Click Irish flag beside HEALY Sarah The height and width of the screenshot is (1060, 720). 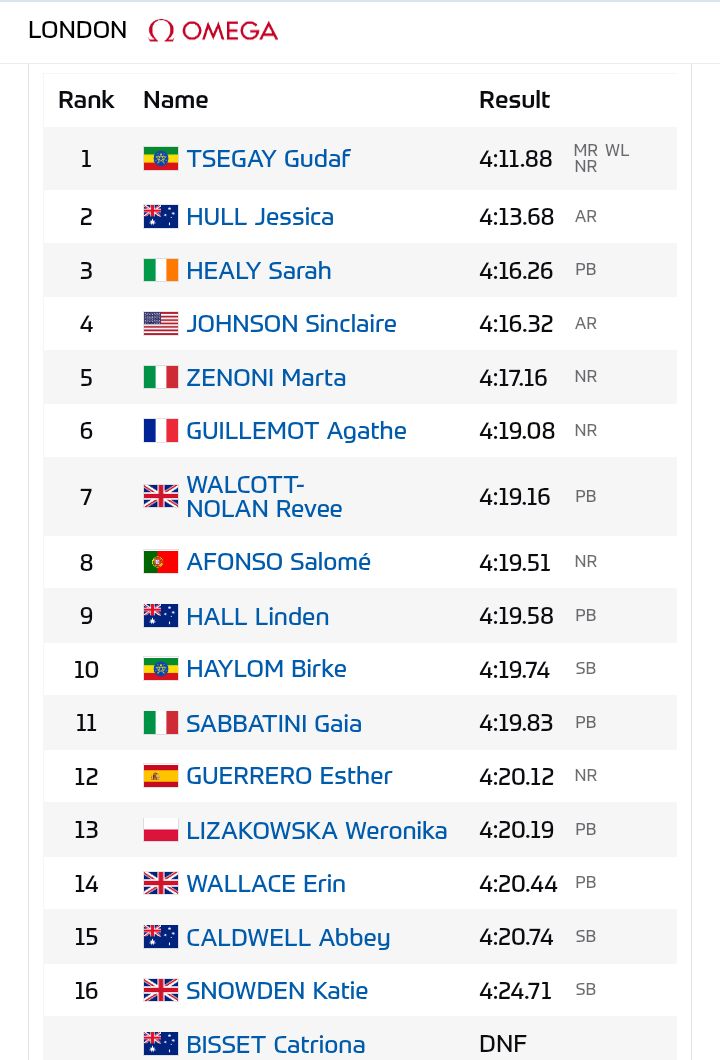point(161,270)
